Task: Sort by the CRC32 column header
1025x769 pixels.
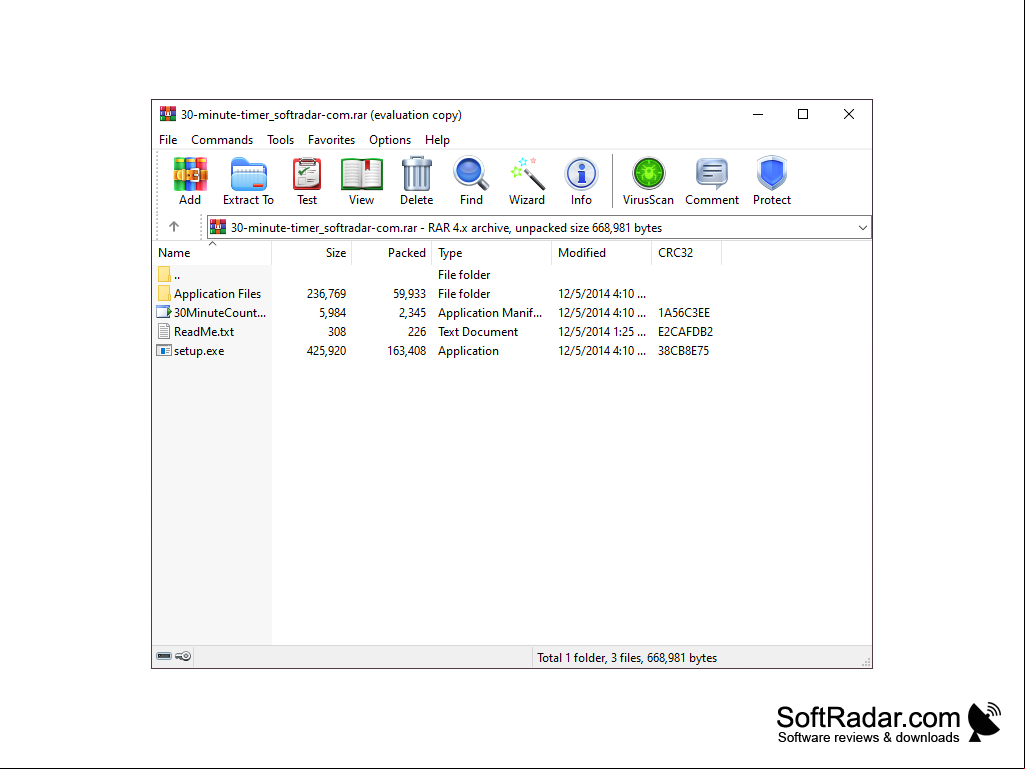Action: coord(686,252)
